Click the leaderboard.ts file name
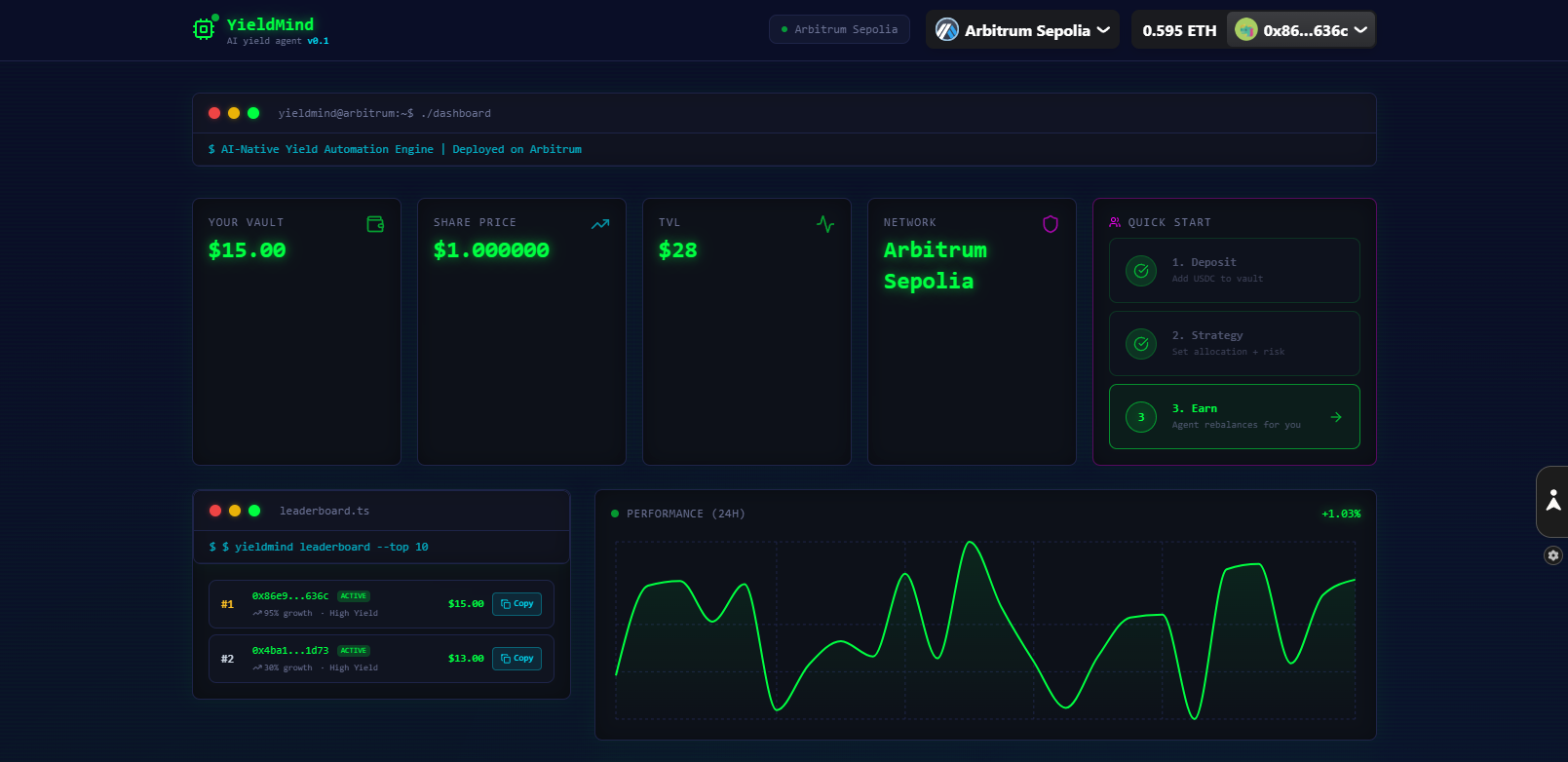This screenshot has height=762, width=1568. point(325,511)
